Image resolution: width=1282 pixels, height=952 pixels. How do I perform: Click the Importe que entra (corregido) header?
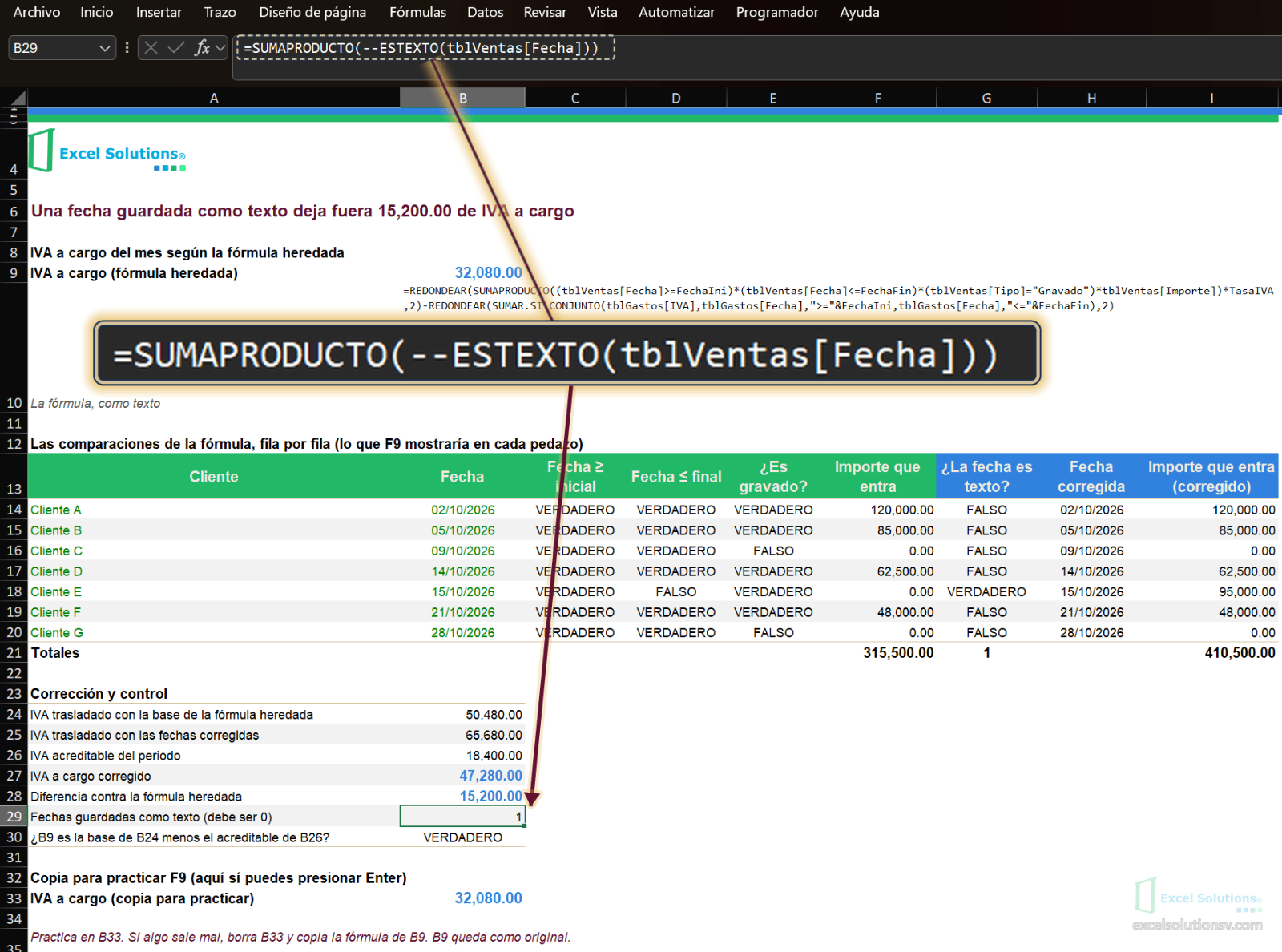[1211, 476]
